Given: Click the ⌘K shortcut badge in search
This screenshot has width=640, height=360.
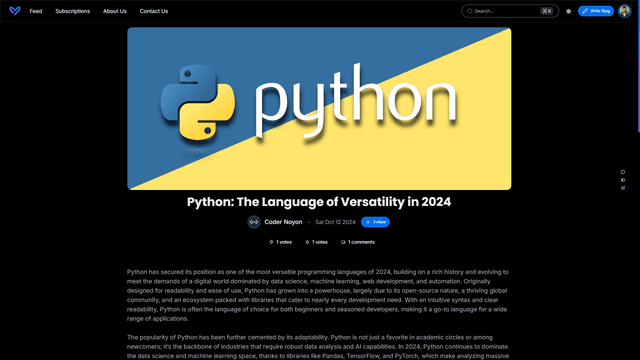Looking at the screenshot, I should click(x=547, y=11).
